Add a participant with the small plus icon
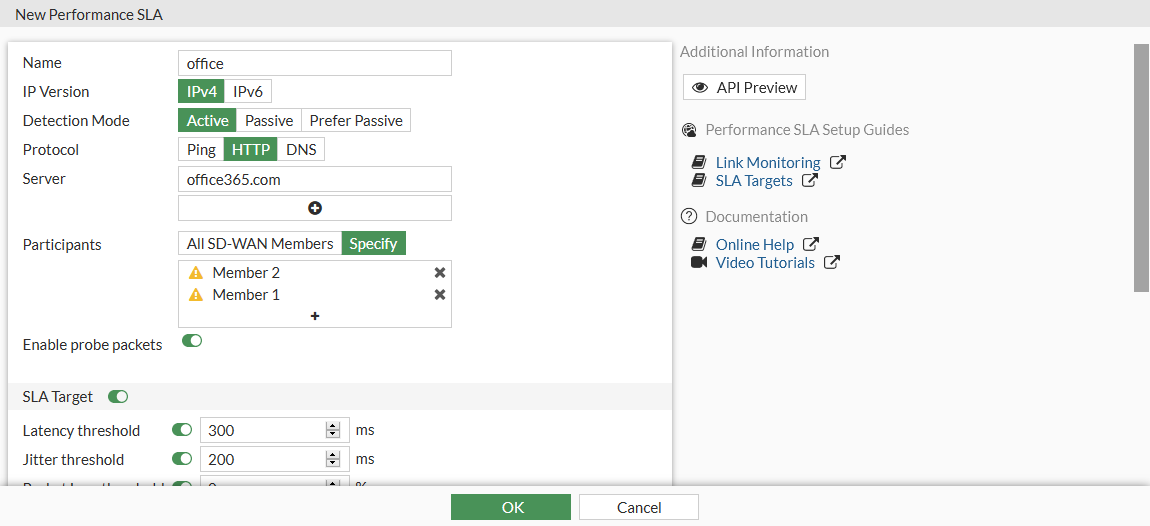This screenshot has height=526, width=1150. click(x=315, y=316)
